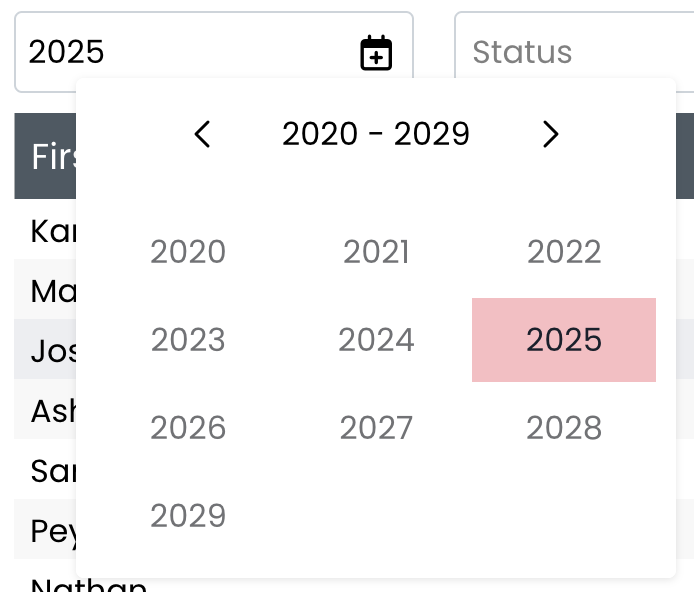Click the calendar icon in the year field
Viewport: 694px width, 592px height.
pyautogui.click(x=376, y=53)
